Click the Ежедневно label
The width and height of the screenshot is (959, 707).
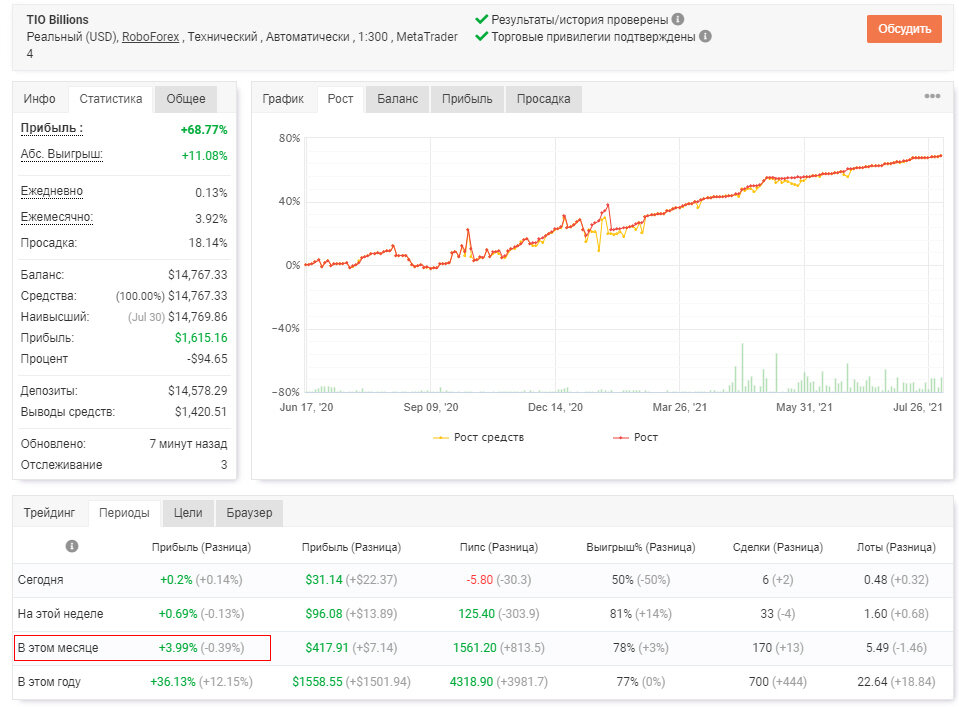pos(51,191)
